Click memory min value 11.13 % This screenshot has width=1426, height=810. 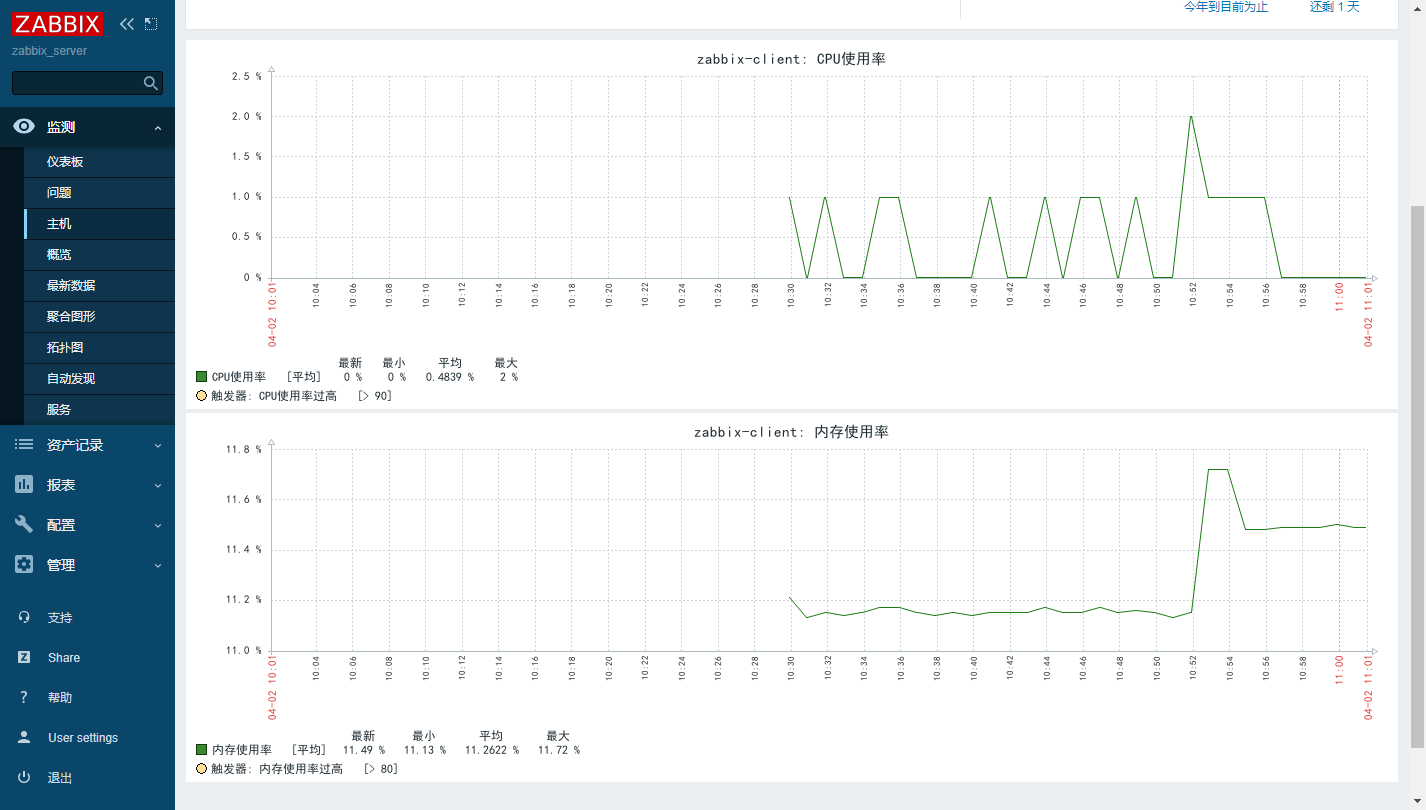425,750
